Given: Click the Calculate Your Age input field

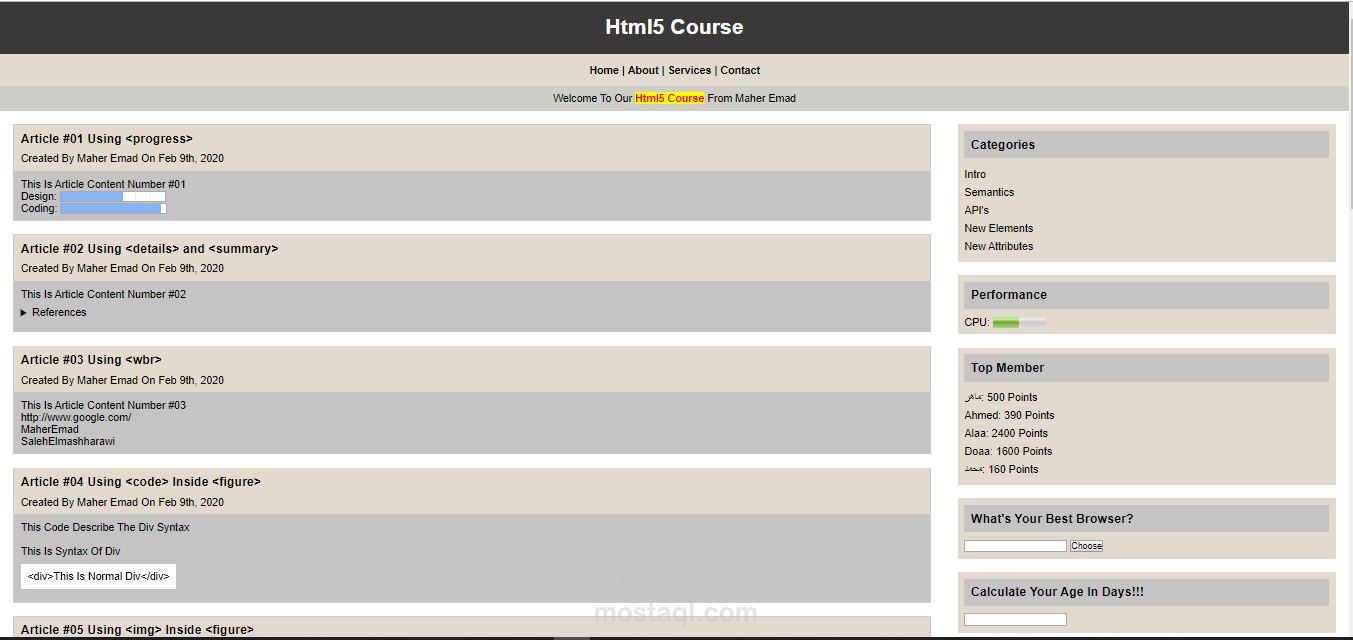Looking at the screenshot, I should pos(1014,618).
